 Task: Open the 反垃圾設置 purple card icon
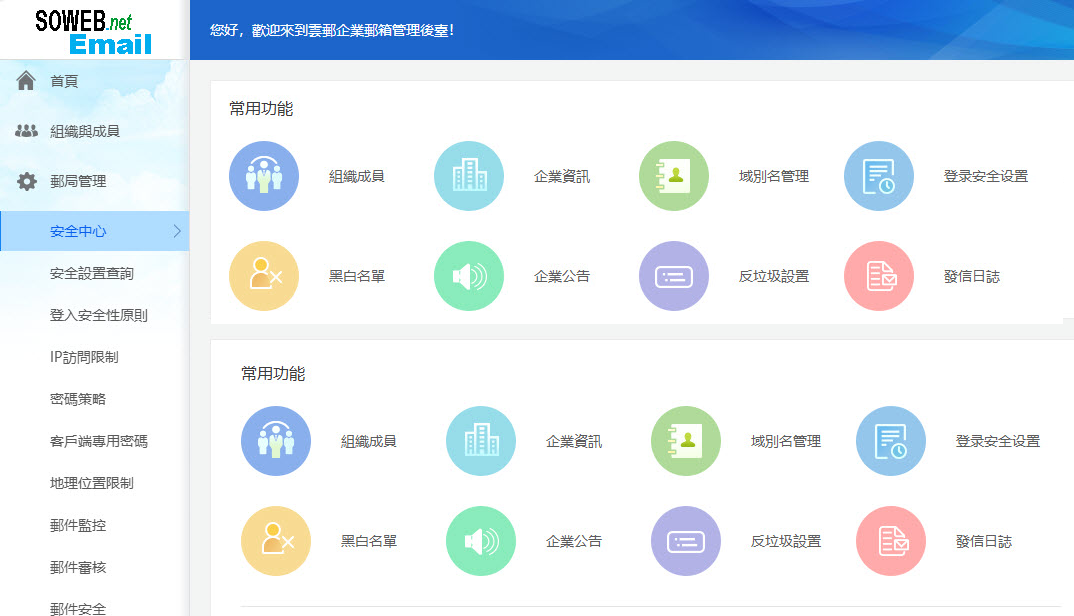(674, 275)
